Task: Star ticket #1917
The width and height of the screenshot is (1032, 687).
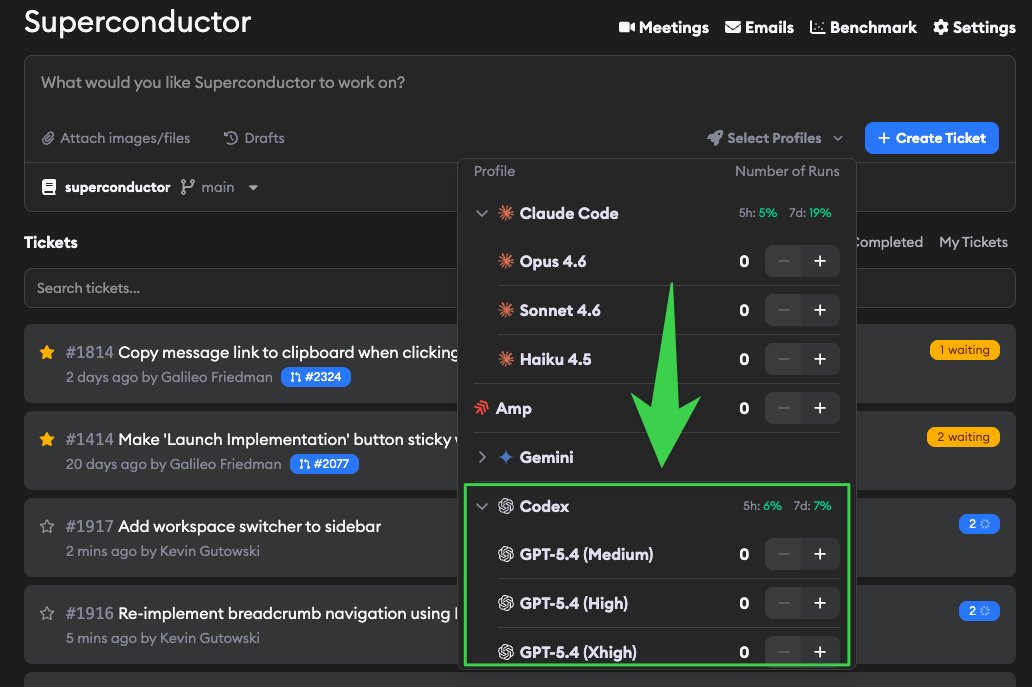Action: [x=47, y=526]
